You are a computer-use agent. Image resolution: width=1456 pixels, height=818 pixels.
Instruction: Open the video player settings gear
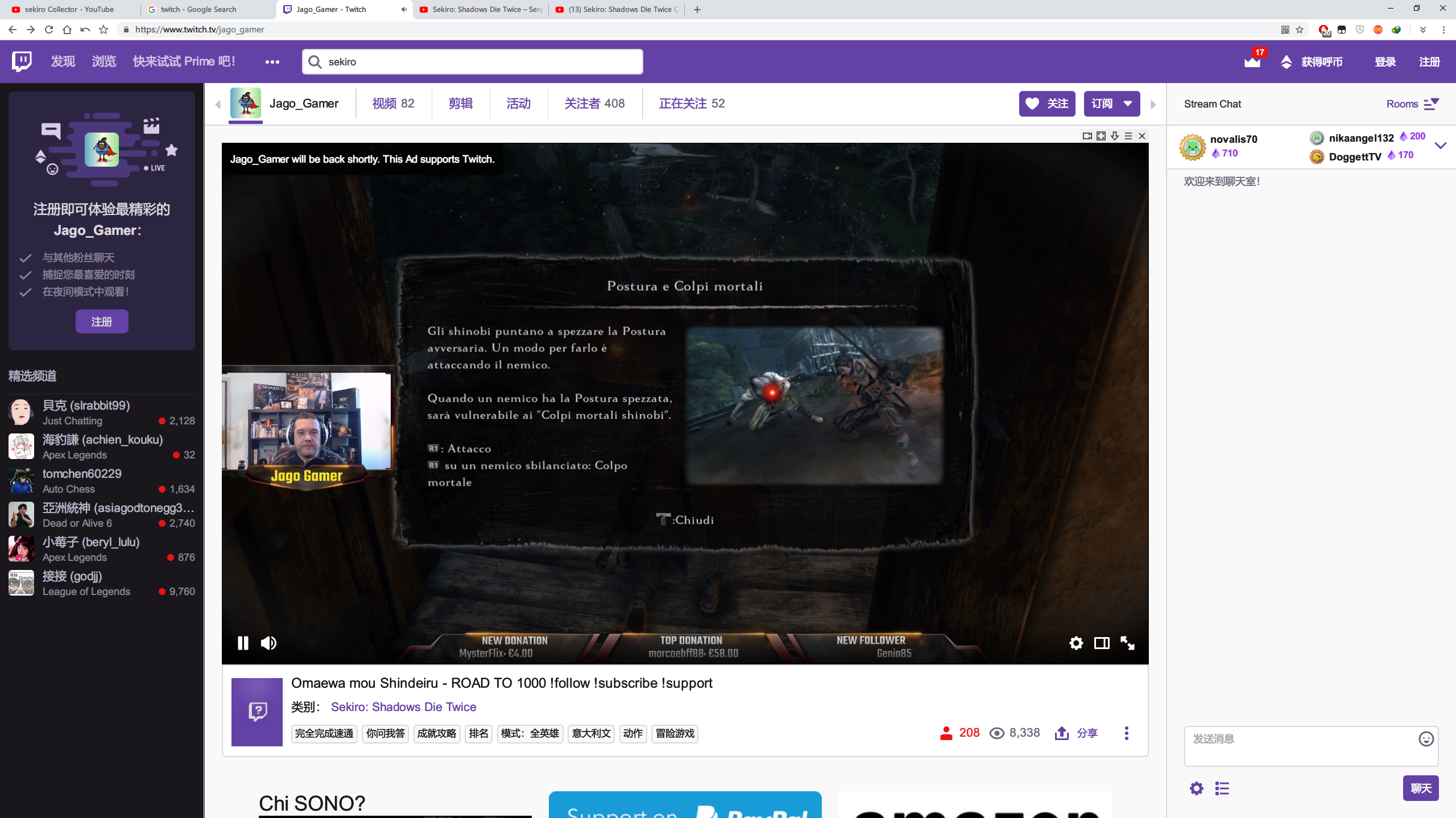click(x=1076, y=643)
